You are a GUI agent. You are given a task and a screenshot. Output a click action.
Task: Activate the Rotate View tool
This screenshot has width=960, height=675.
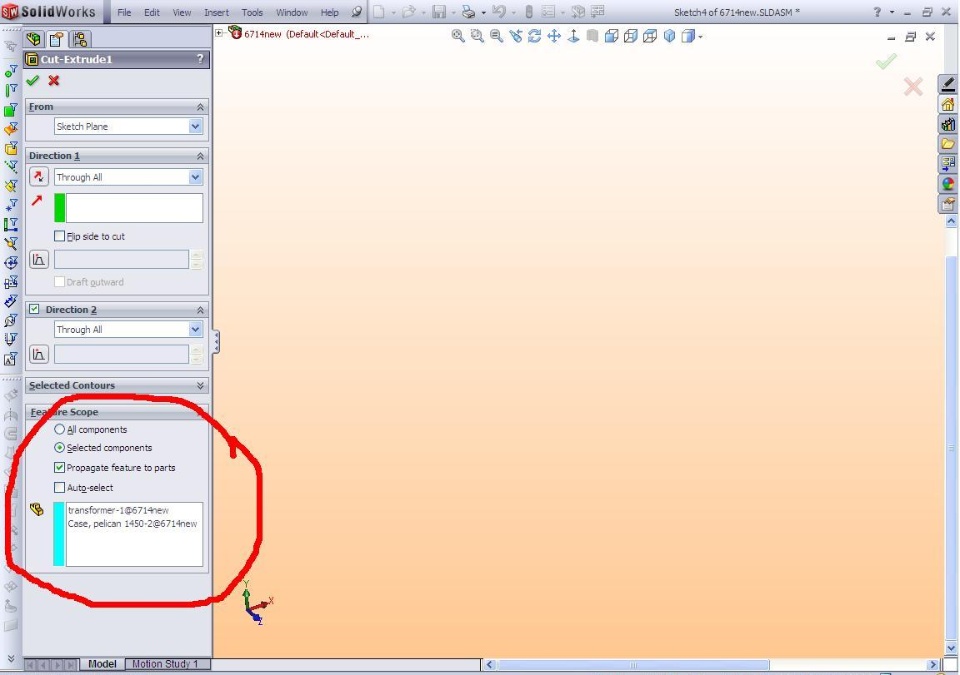point(534,36)
